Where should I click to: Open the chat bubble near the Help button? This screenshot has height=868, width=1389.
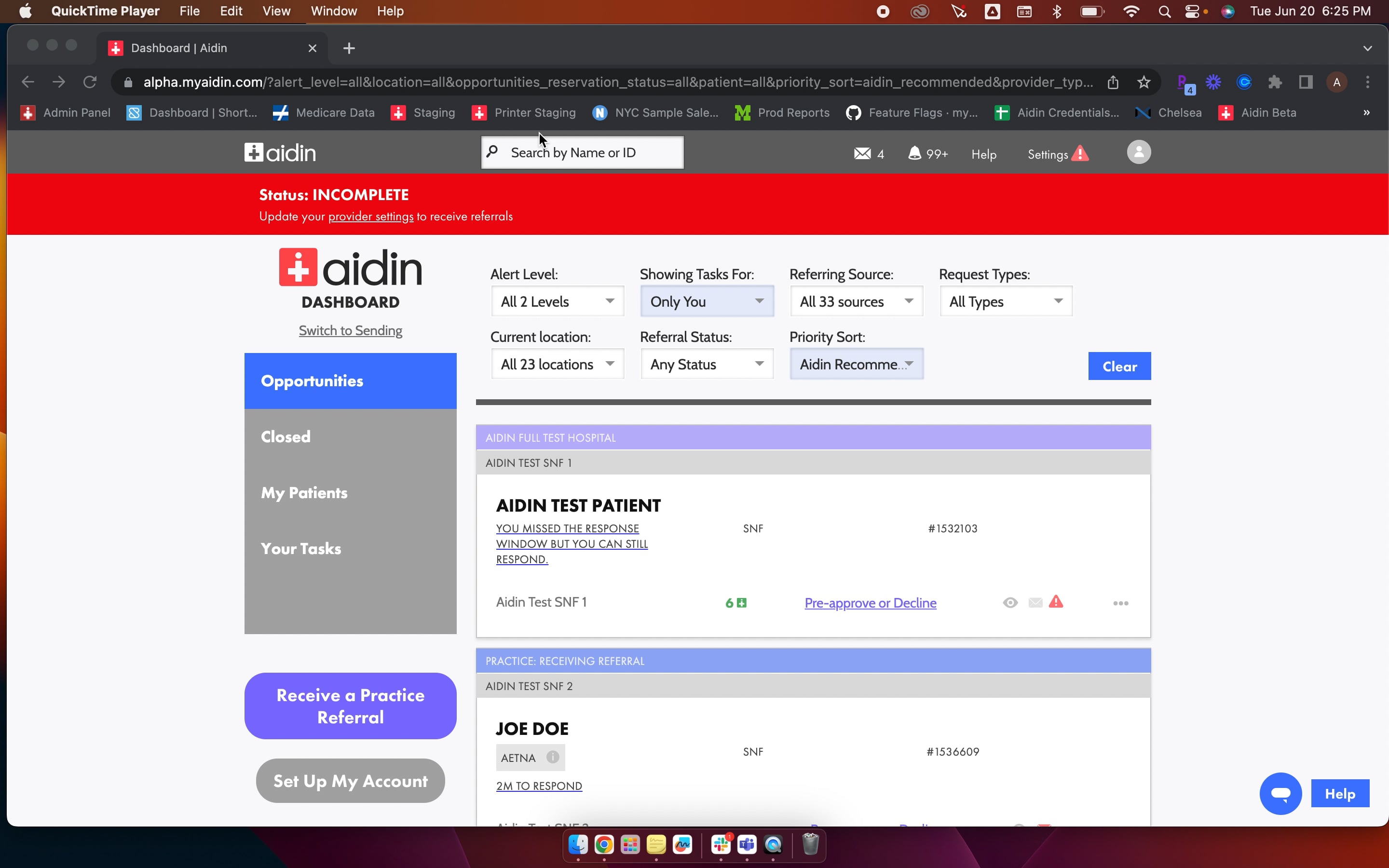[1280, 793]
